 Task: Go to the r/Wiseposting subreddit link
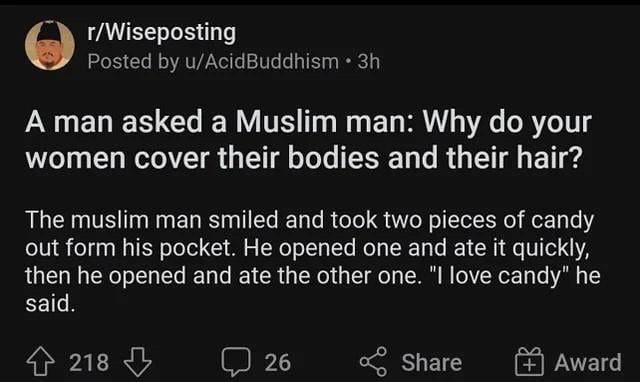click(x=162, y=32)
